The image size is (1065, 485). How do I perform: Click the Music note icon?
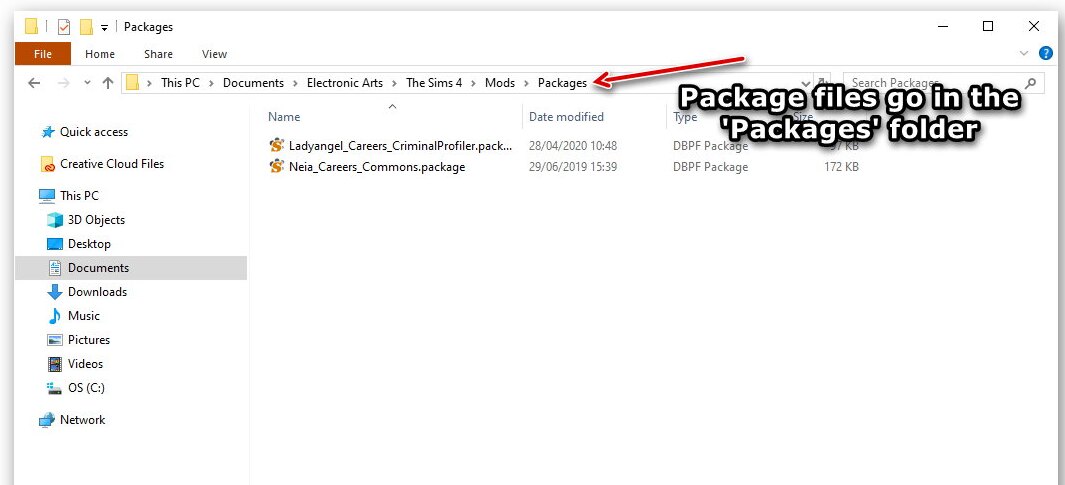pyautogui.click(x=55, y=316)
